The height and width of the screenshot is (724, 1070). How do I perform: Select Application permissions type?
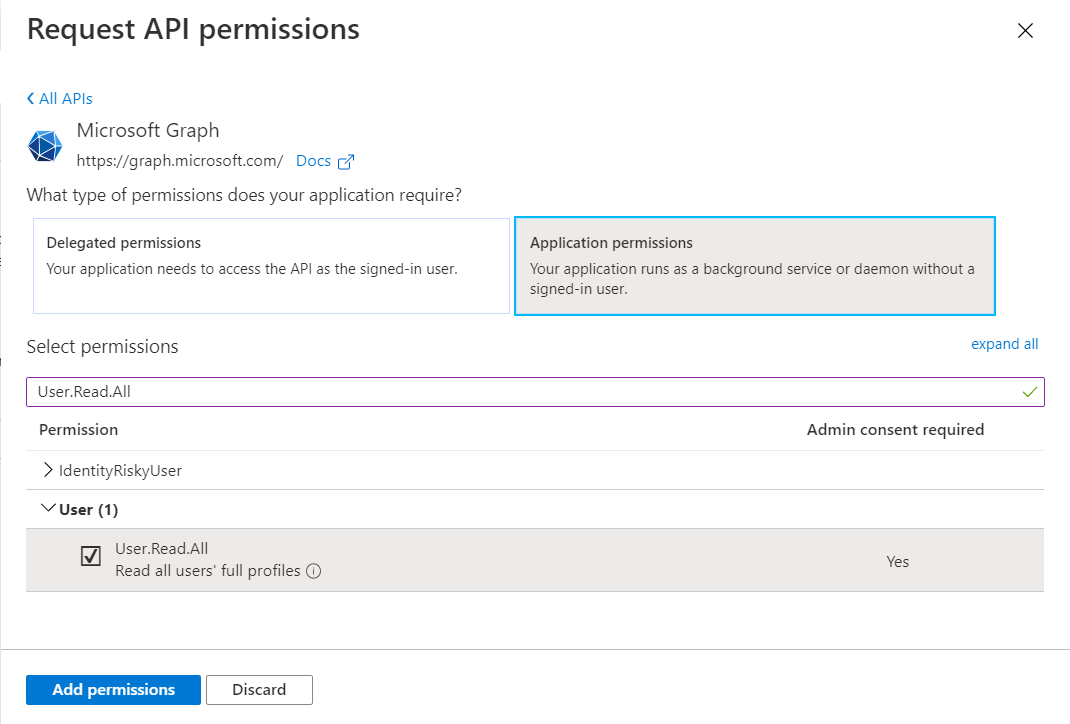[x=754, y=265]
